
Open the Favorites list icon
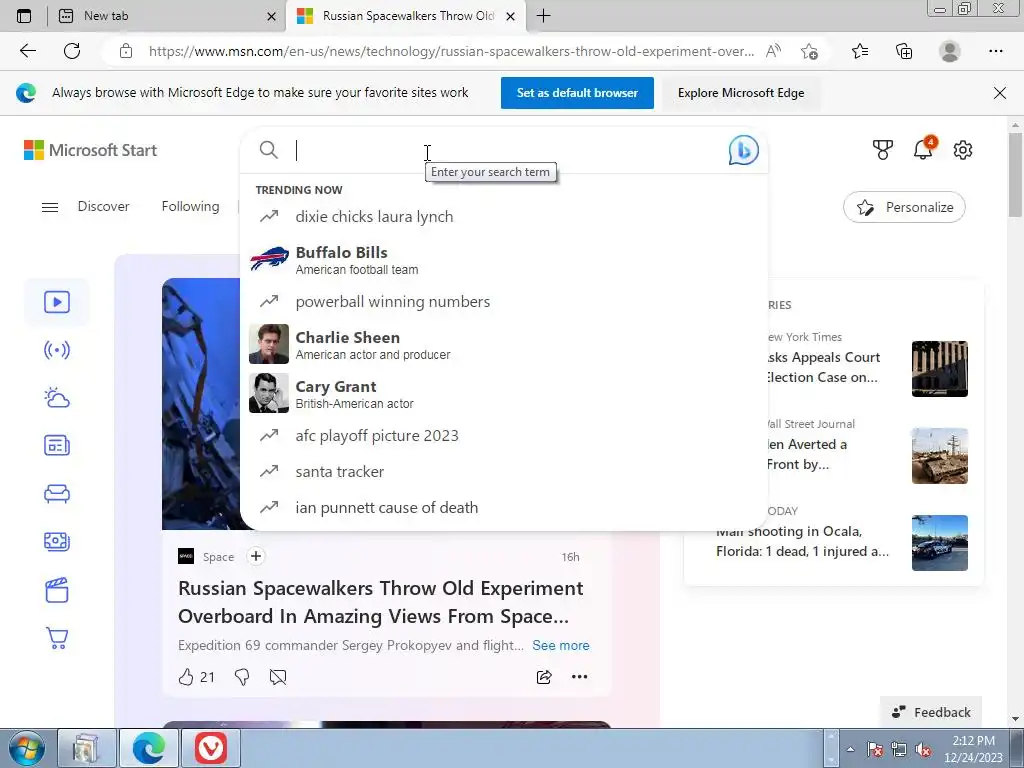[860, 51]
